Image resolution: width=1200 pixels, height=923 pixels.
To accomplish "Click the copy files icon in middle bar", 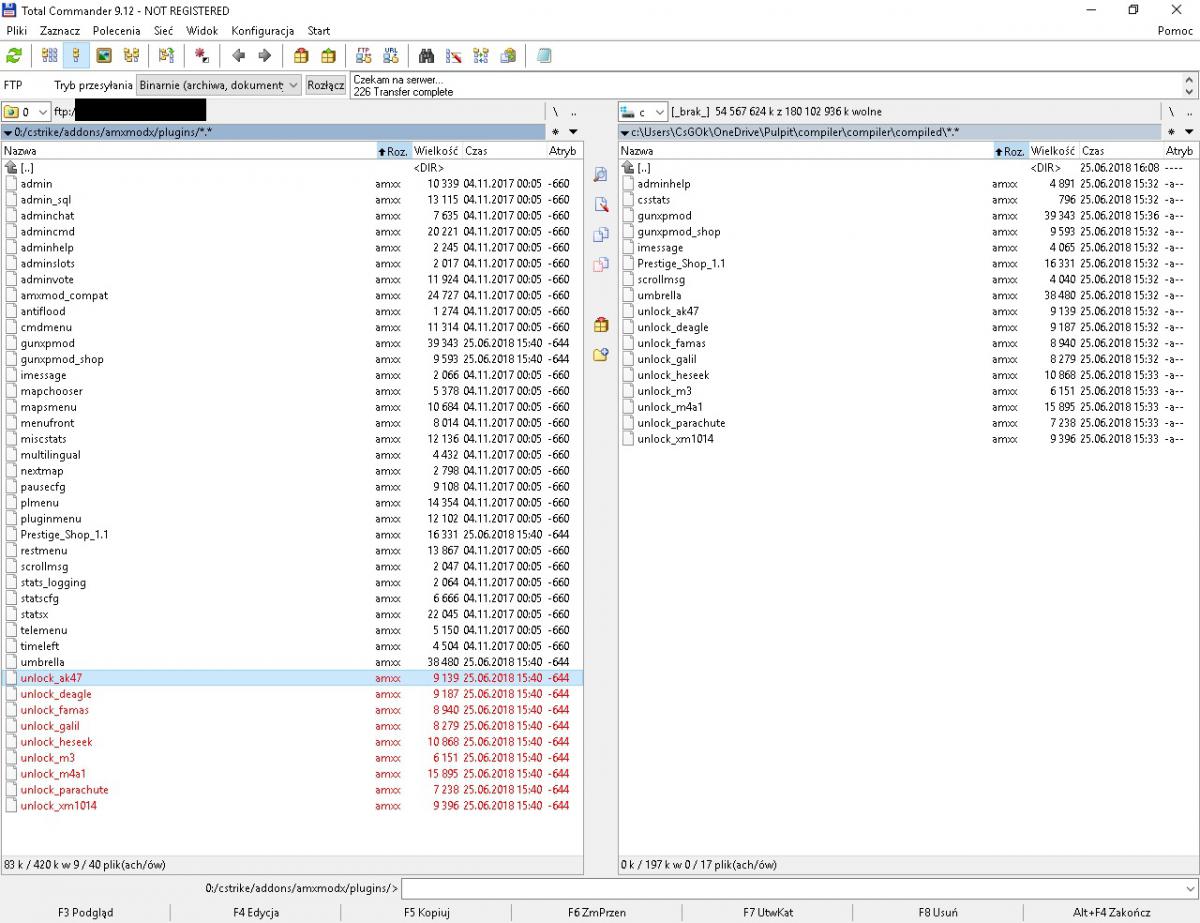I will tap(600, 235).
